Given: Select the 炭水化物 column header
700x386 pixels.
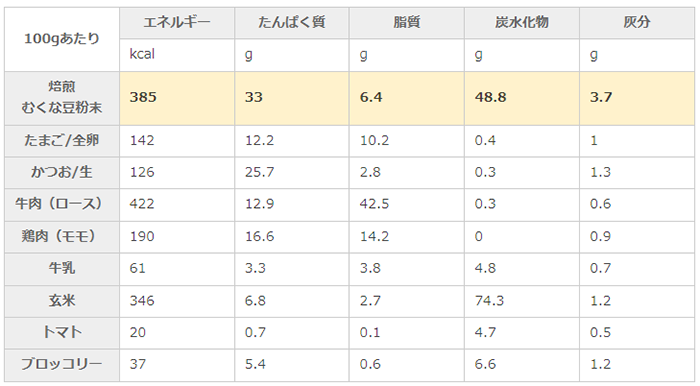Looking at the screenshot, I should (x=522, y=22).
